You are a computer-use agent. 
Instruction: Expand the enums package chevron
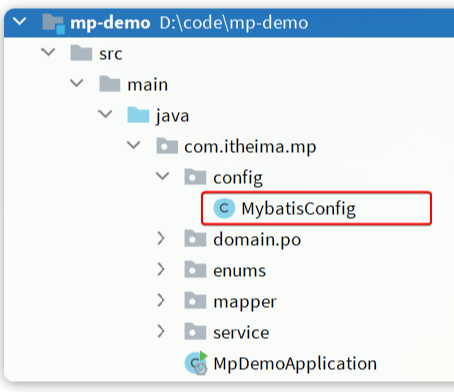click(161, 269)
